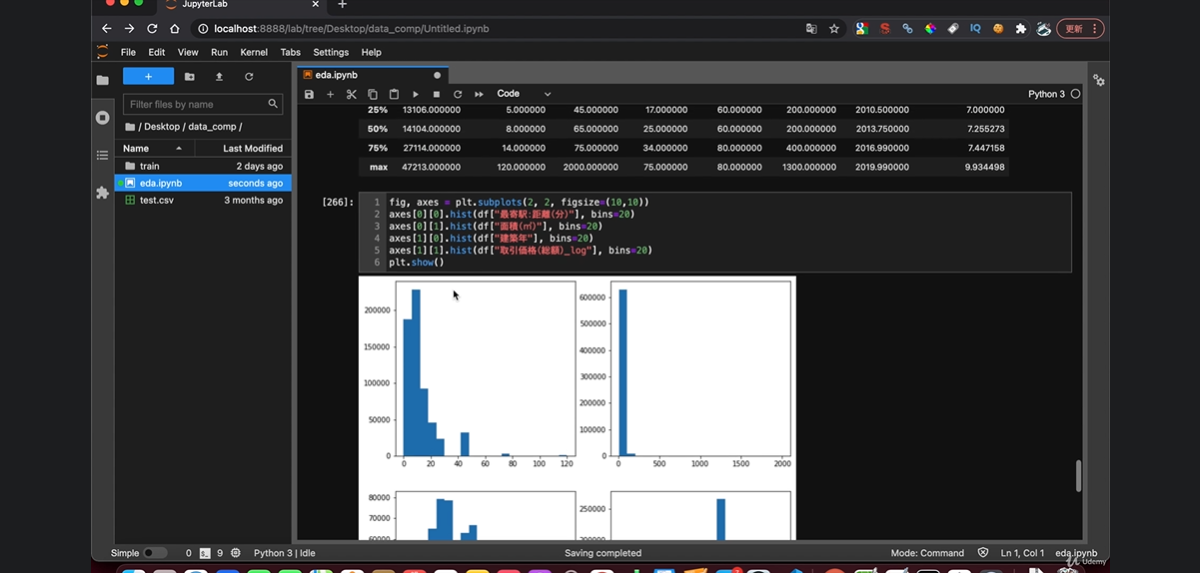The height and width of the screenshot is (573, 1200).
Task: Click the Python 3 kernel name
Action: 1046,94
